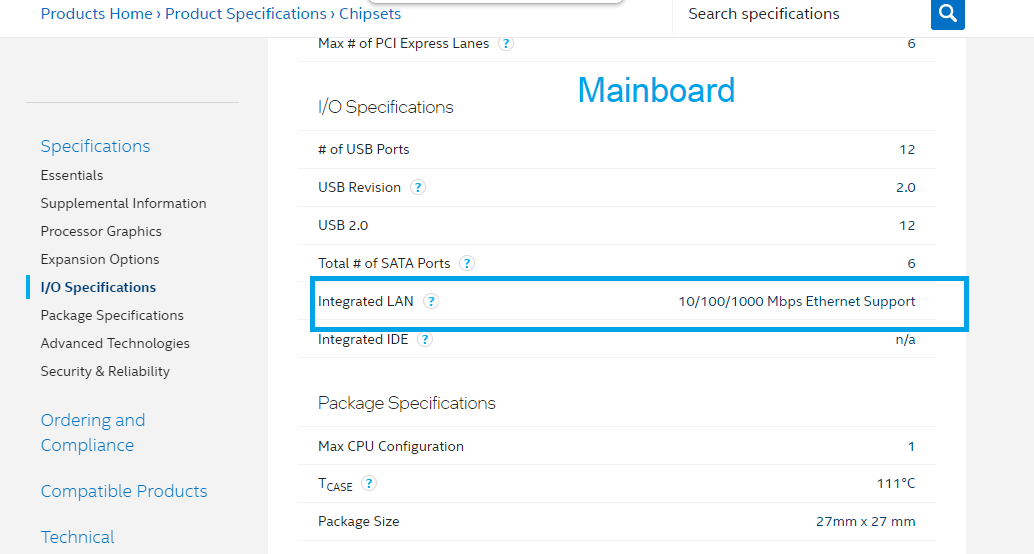1034x554 pixels.
Task: Open help icon for Max PCI Express Lanes
Action: (506, 44)
